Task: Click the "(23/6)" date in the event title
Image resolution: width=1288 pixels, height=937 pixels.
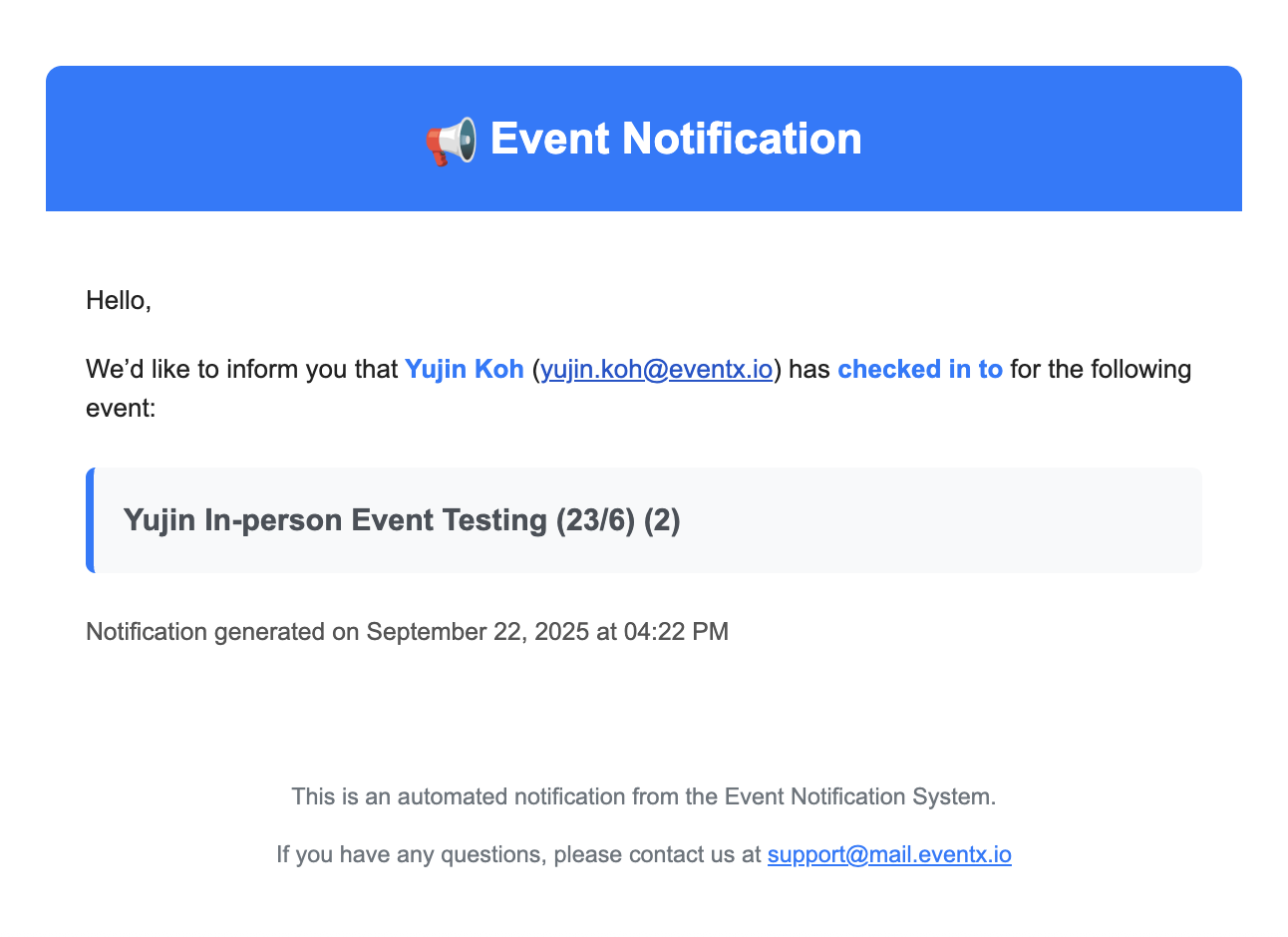Action: (x=595, y=520)
